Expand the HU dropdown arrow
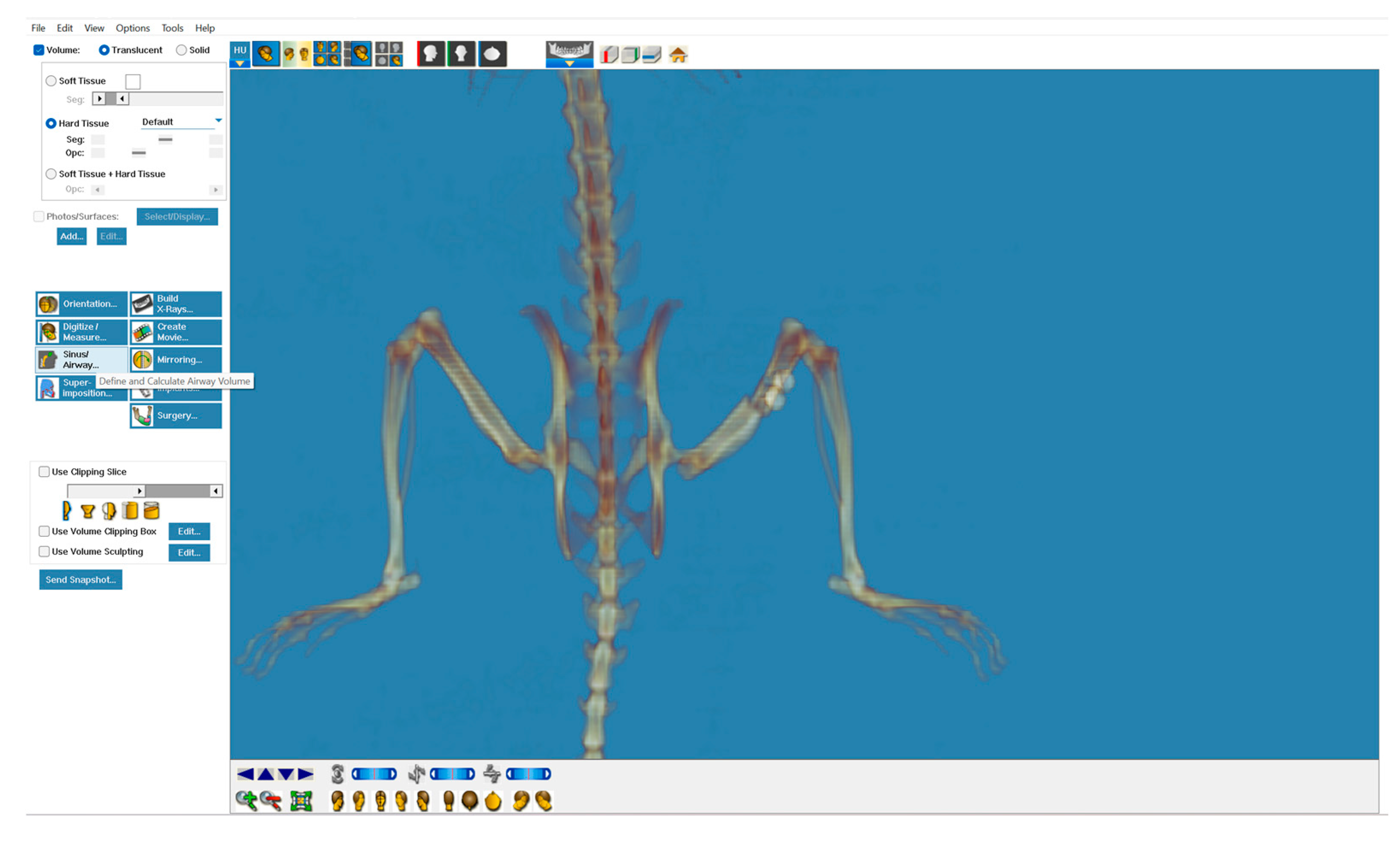This screenshot has width=1400, height=841. pyautogui.click(x=240, y=64)
